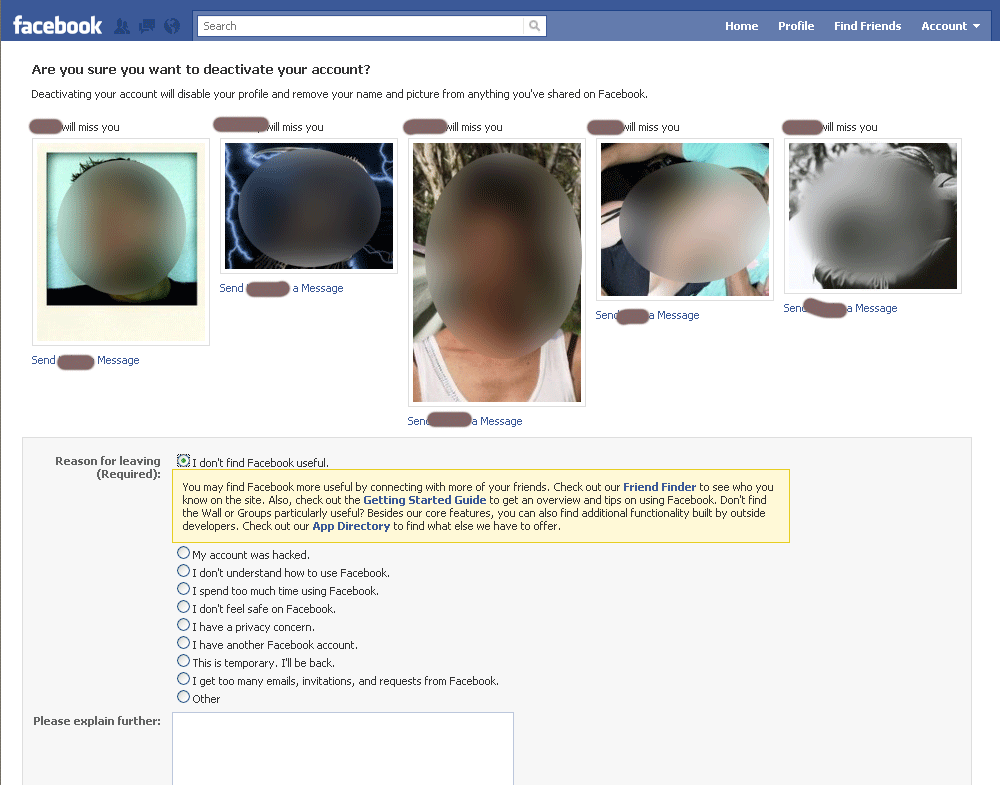Screen dimensions: 1000x785
Task: Open Find Friends in navigation bar
Action: [x=867, y=26]
